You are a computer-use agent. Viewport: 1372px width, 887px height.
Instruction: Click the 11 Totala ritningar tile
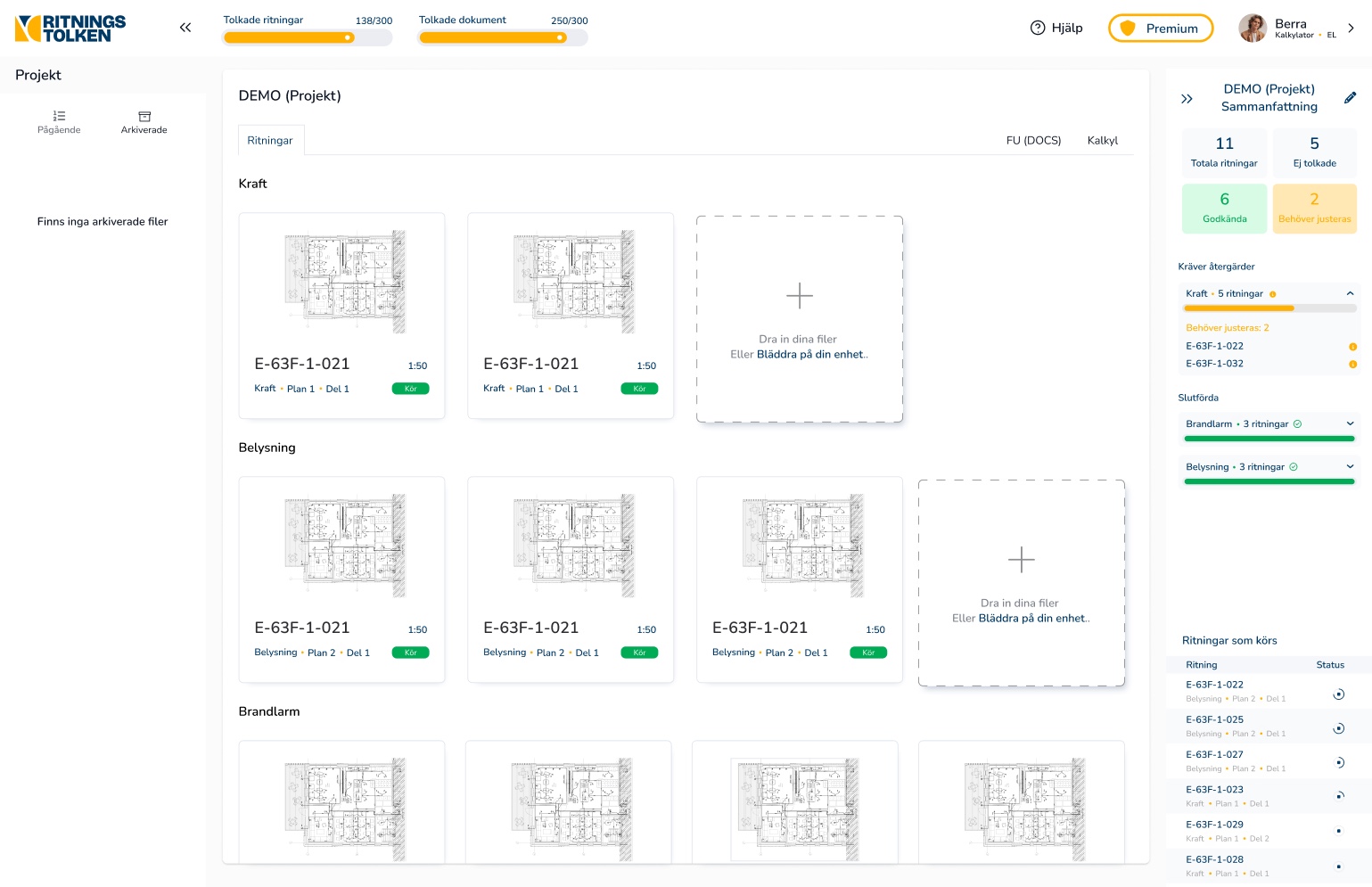pos(1224,152)
